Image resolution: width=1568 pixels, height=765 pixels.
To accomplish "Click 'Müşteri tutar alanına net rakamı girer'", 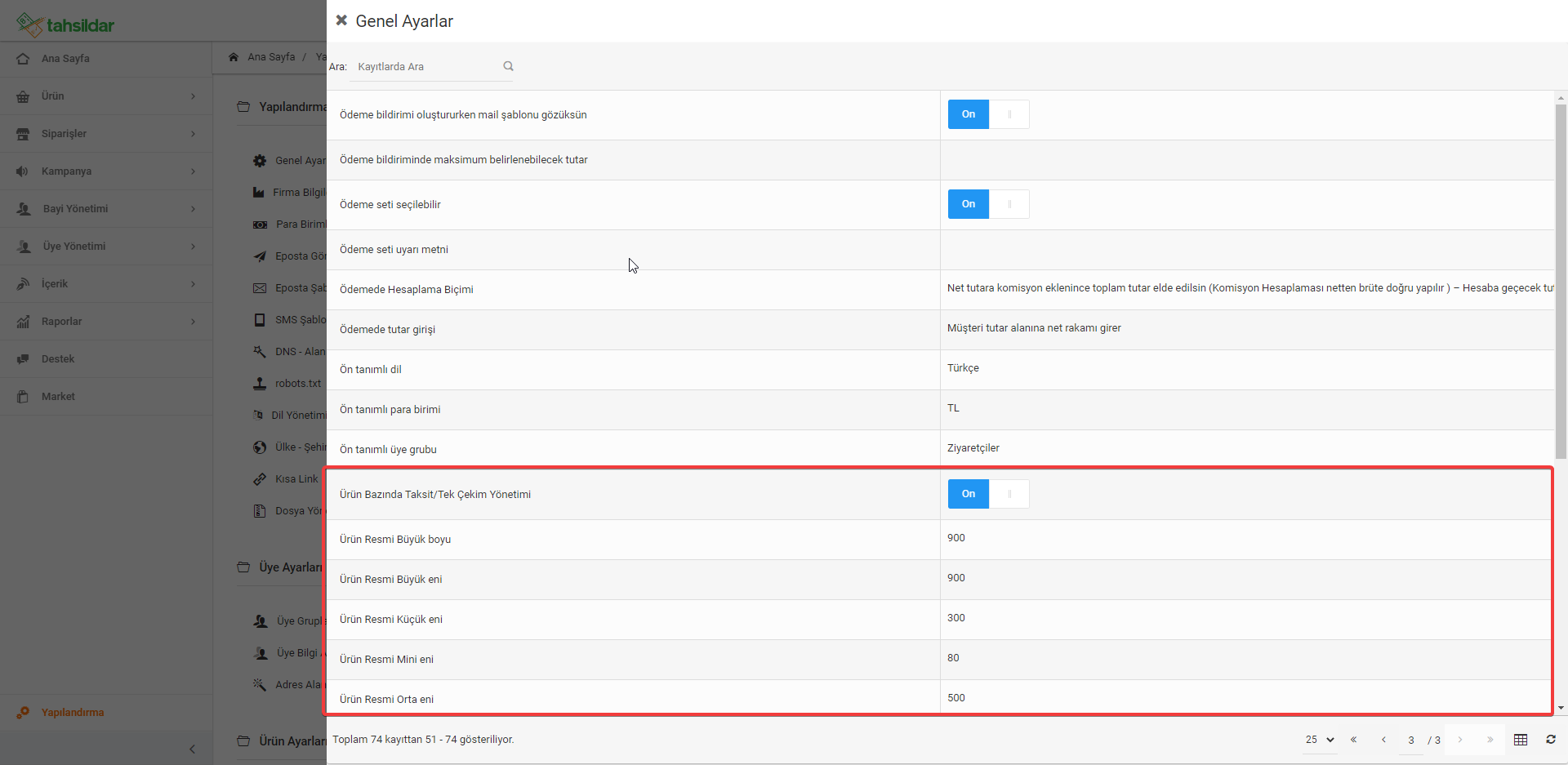I will pyautogui.click(x=1034, y=328).
